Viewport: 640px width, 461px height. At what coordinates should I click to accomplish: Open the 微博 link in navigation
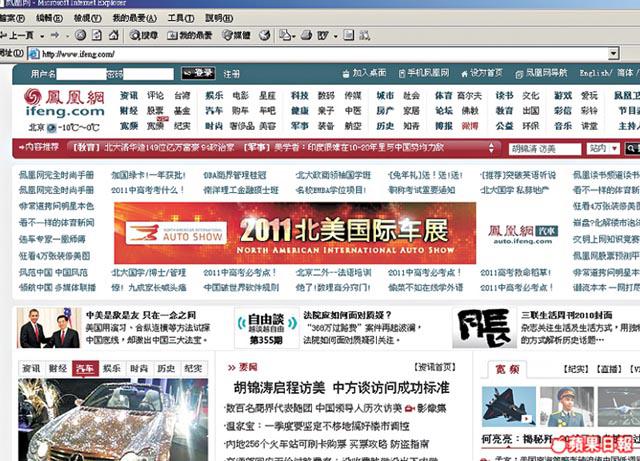[x=469, y=126]
